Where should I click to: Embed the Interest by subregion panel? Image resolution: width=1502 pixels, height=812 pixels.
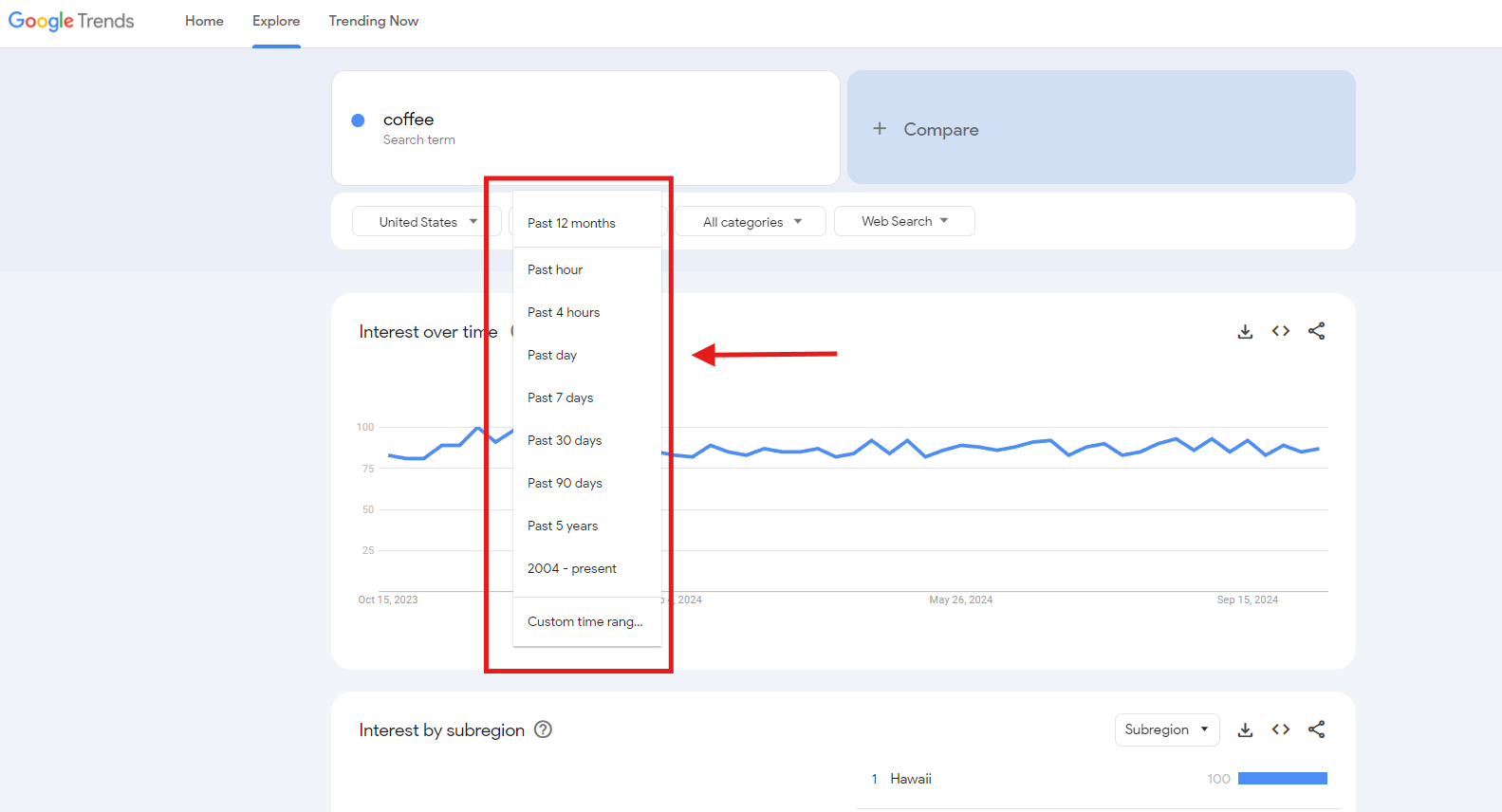tap(1281, 729)
